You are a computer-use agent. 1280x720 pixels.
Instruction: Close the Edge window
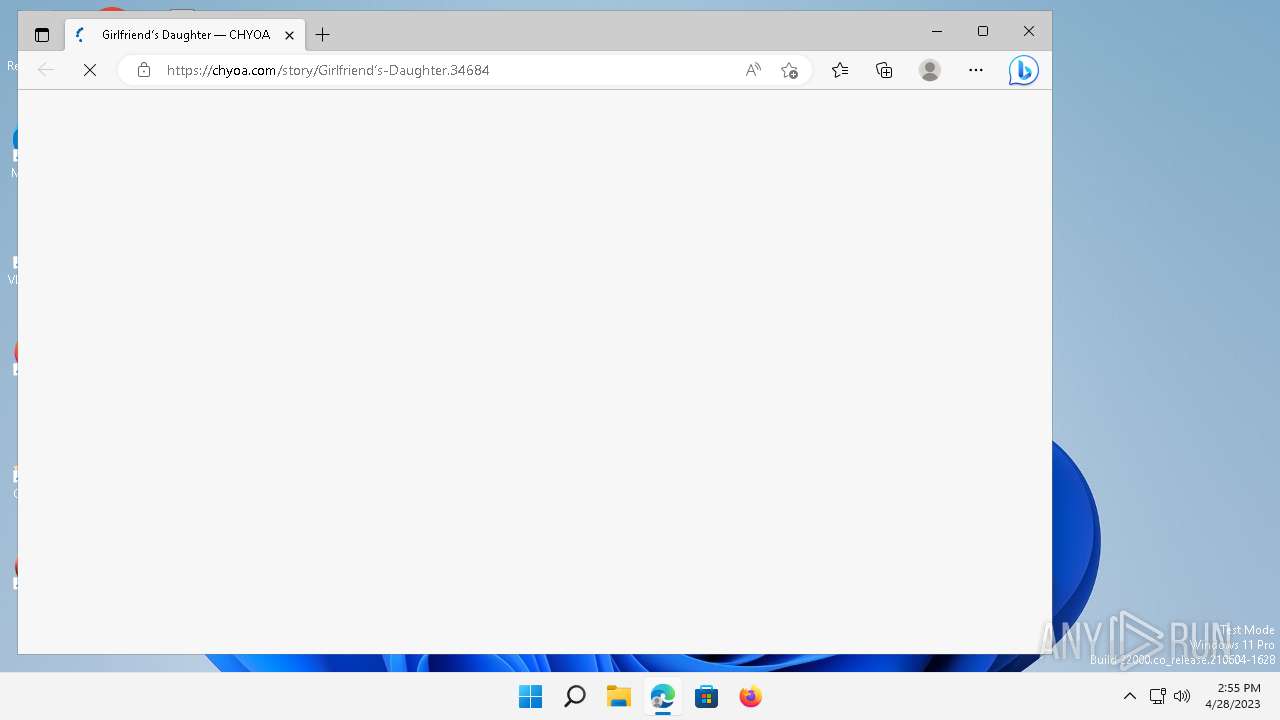(x=1029, y=32)
